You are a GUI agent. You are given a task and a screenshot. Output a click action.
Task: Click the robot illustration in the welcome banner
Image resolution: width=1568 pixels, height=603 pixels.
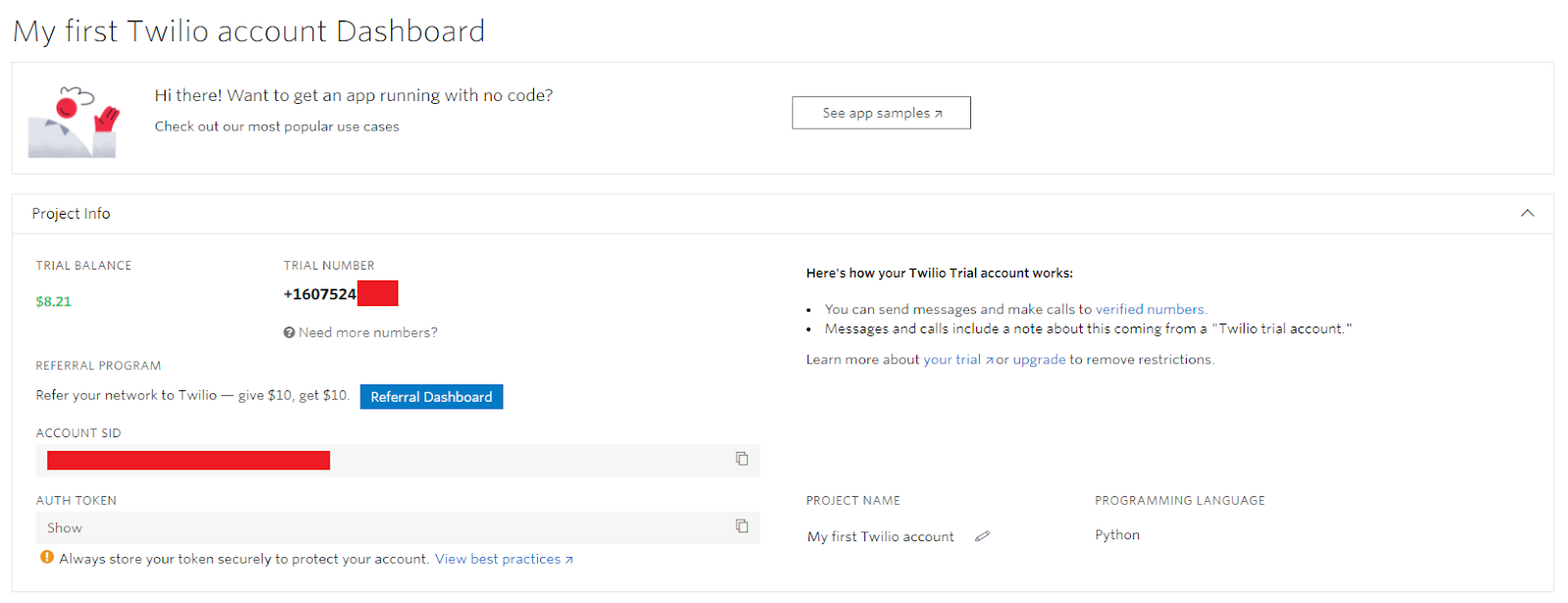tap(73, 122)
